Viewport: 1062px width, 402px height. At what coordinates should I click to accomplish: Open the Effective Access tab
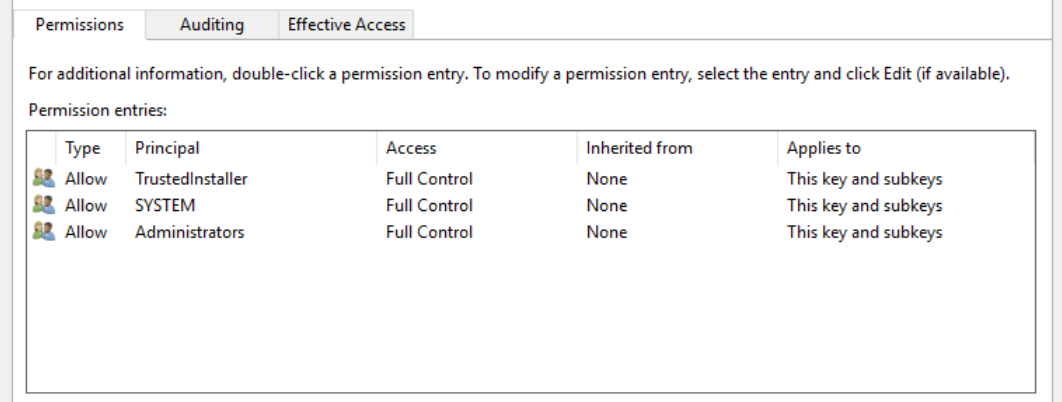[346, 25]
